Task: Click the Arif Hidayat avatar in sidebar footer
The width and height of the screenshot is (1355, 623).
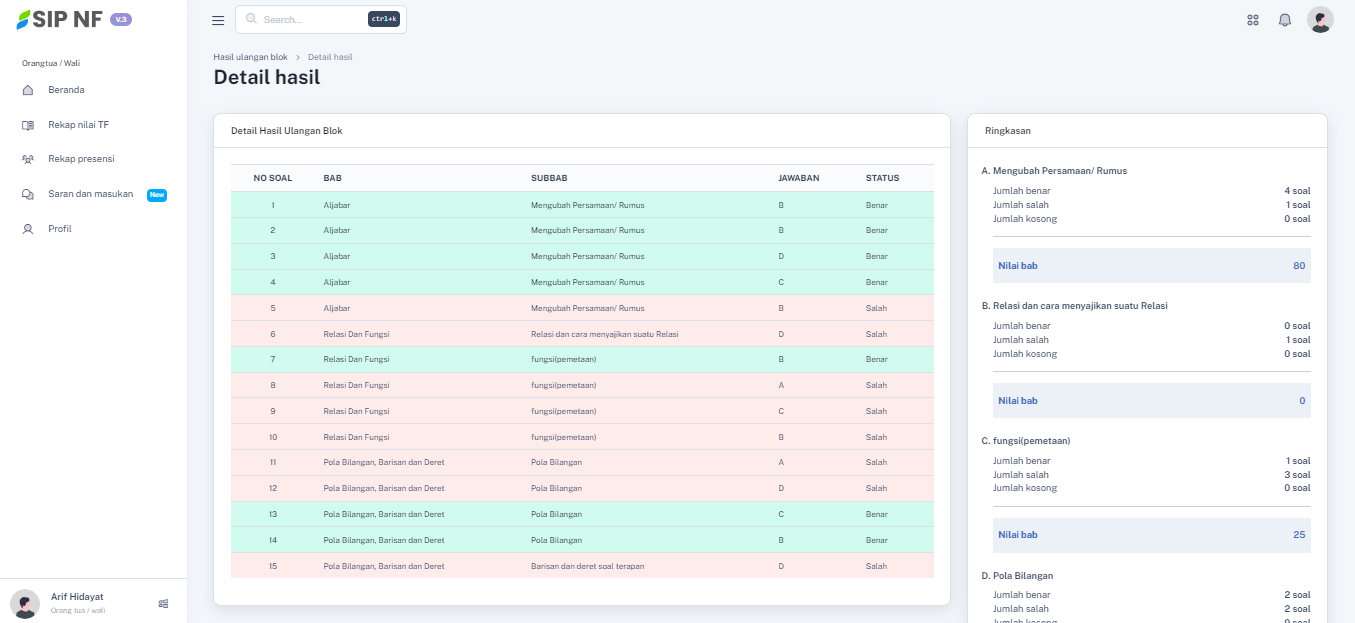Action: [x=25, y=603]
